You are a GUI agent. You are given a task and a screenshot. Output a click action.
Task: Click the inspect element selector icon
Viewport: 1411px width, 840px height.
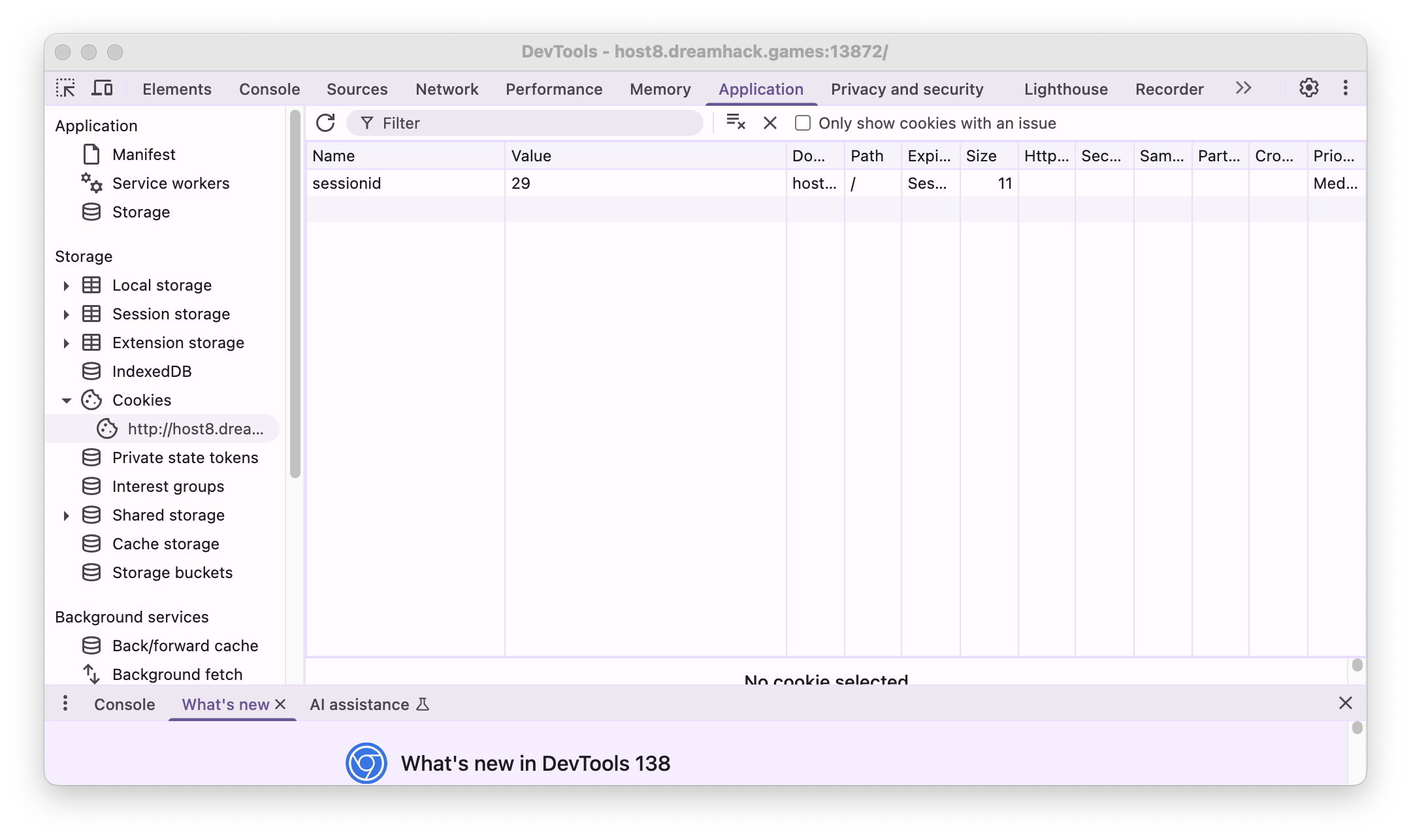(65, 88)
